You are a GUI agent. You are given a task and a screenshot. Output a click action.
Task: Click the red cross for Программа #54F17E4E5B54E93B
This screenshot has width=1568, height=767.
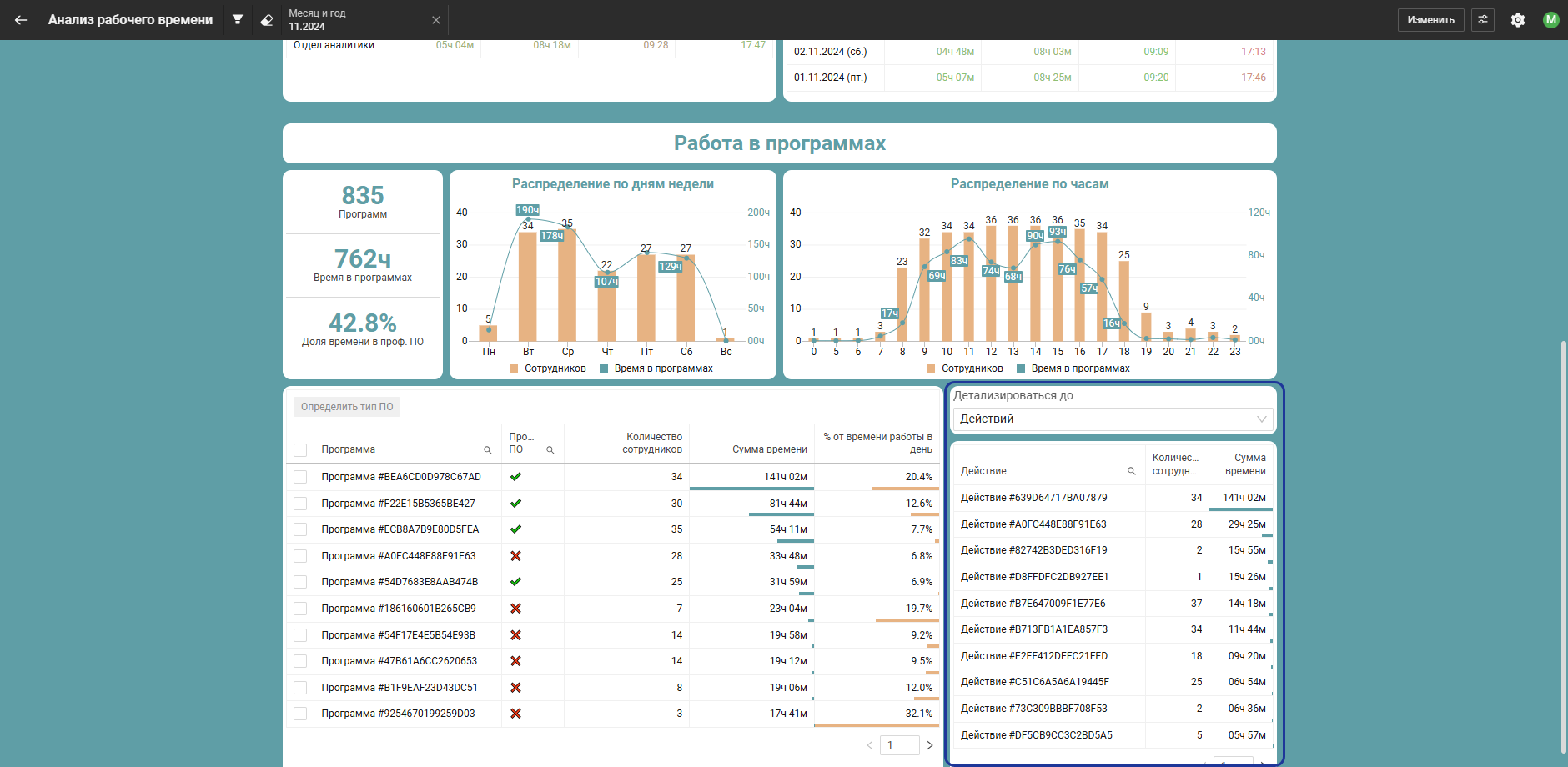[515, 635]
